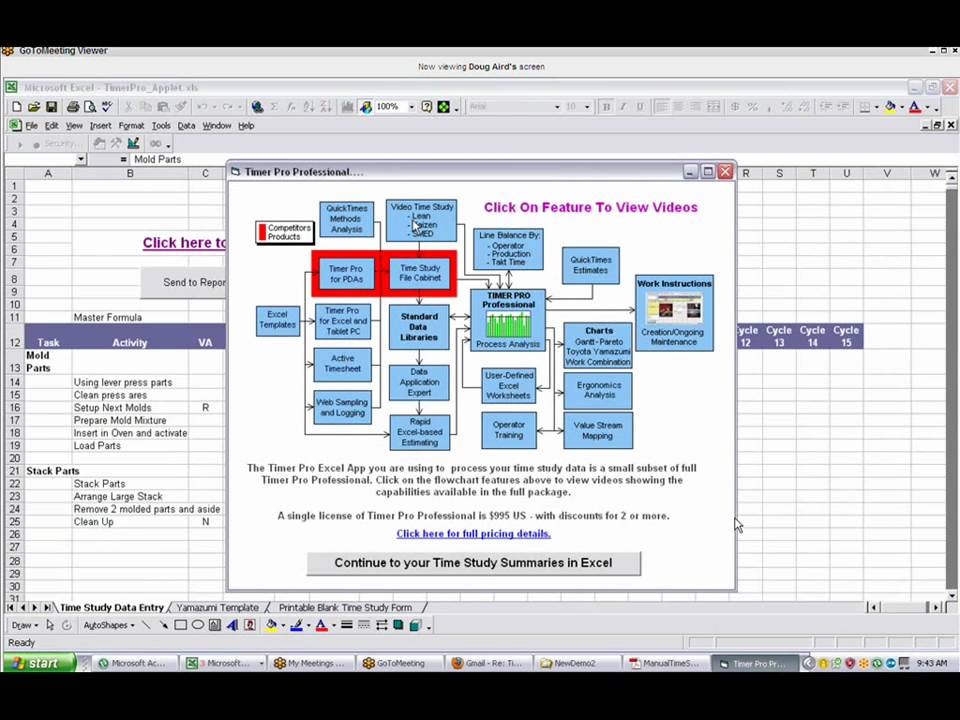Click Font Color A in Drawing toolbar
Screen dimensions: 960x720
click(321, 625)
